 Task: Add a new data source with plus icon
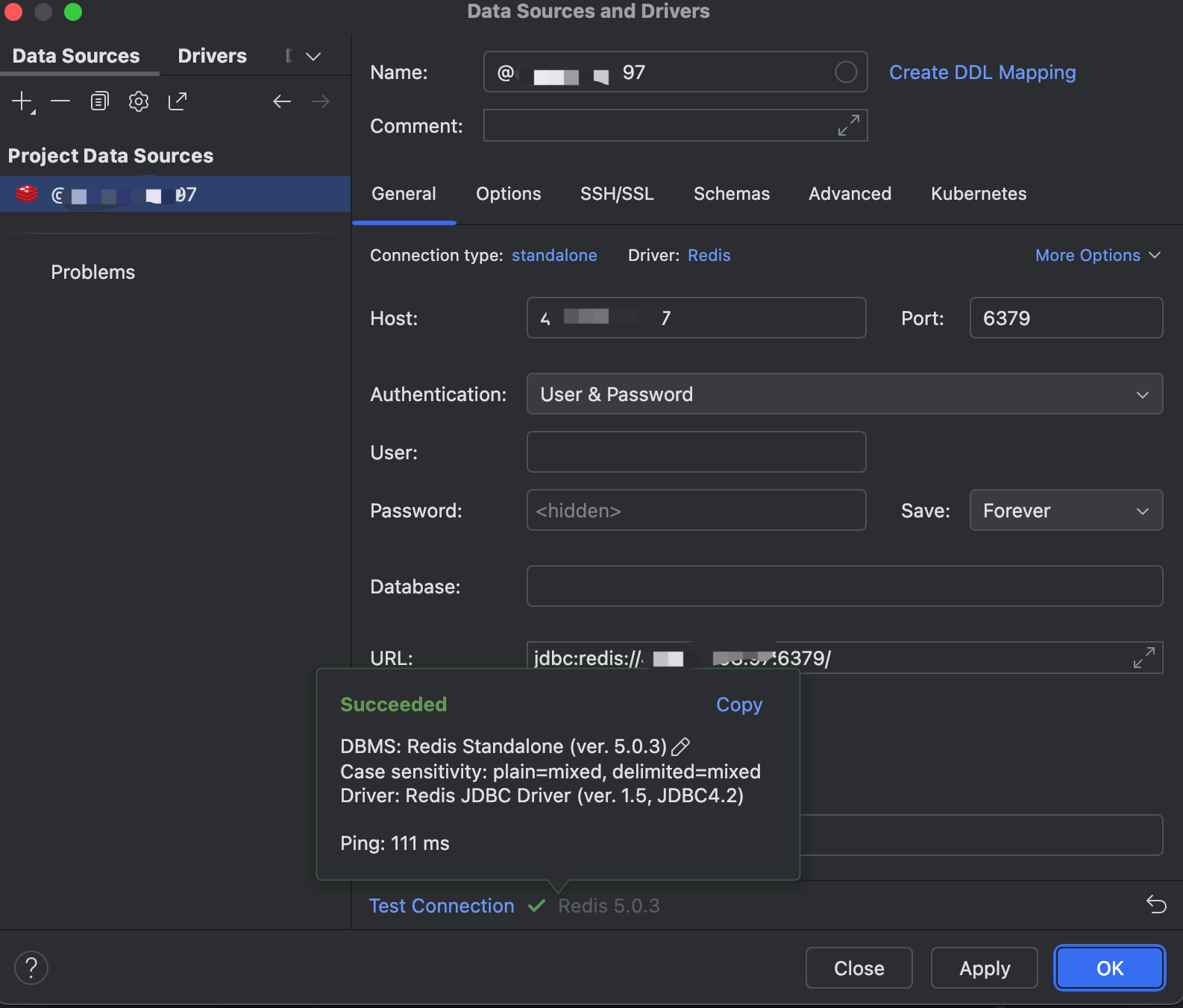23,101
